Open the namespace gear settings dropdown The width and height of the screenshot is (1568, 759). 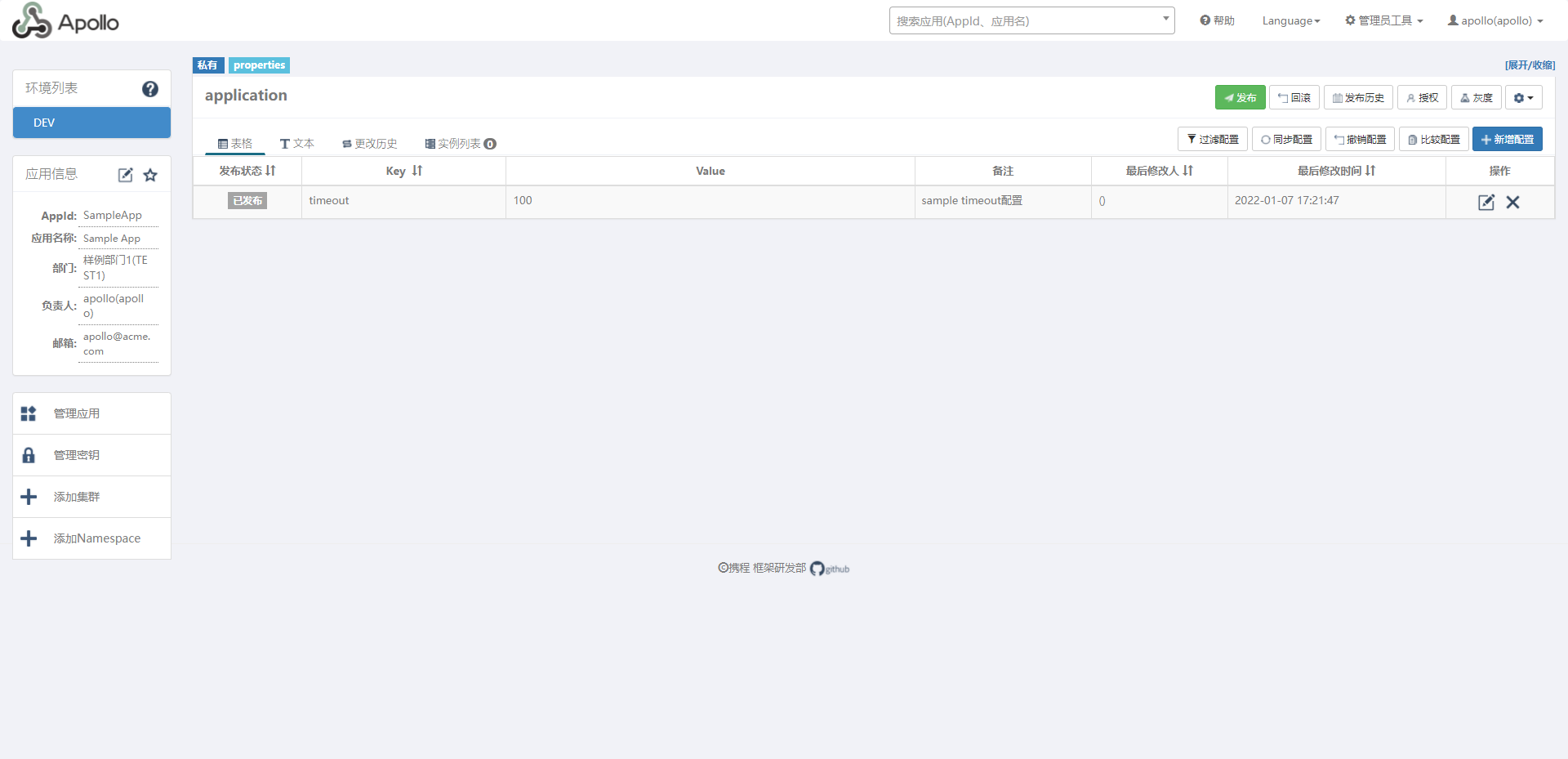tap(1524, 97)
